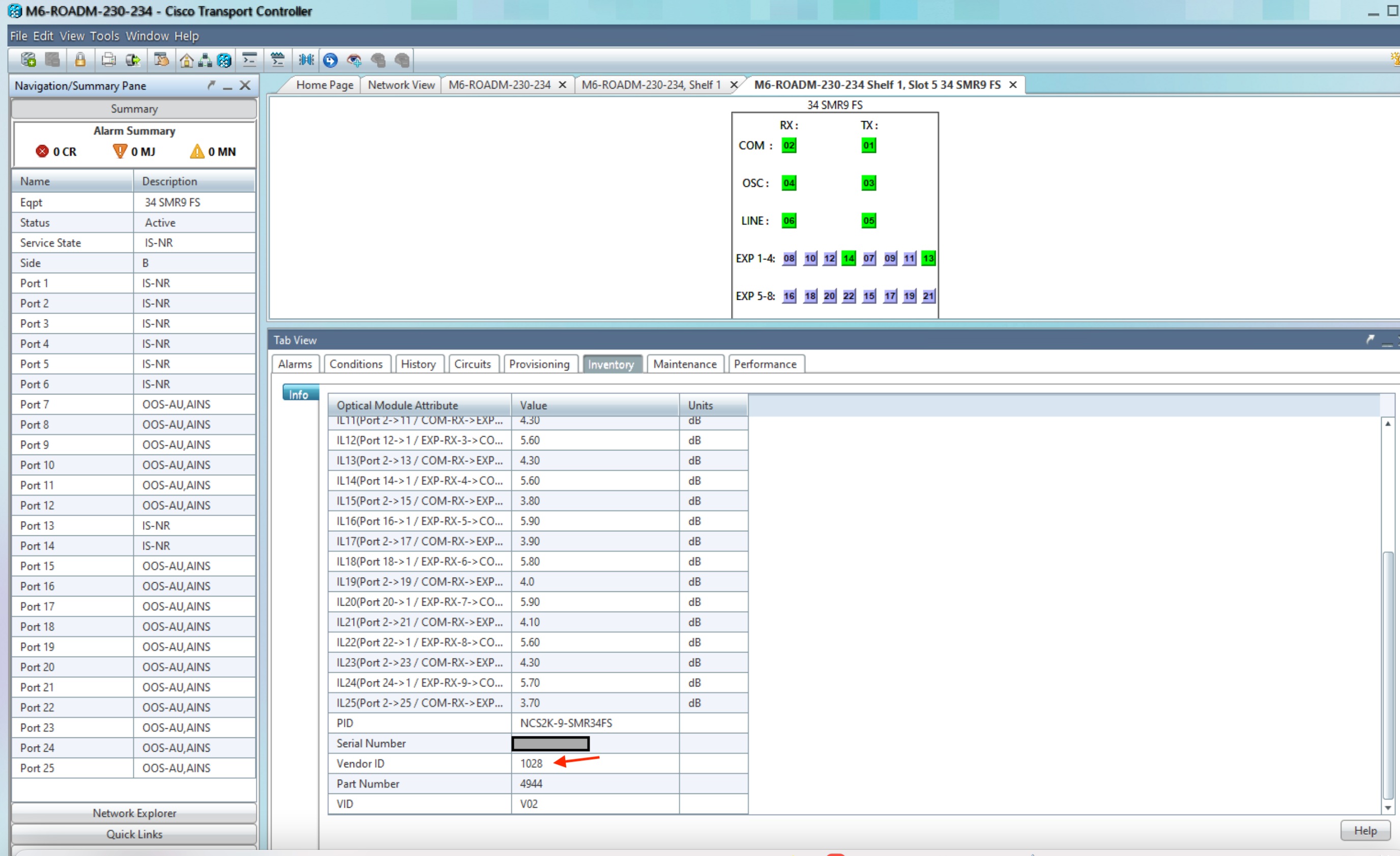Select LINE TX port 05
The image size is (1400, 856).
869,220
